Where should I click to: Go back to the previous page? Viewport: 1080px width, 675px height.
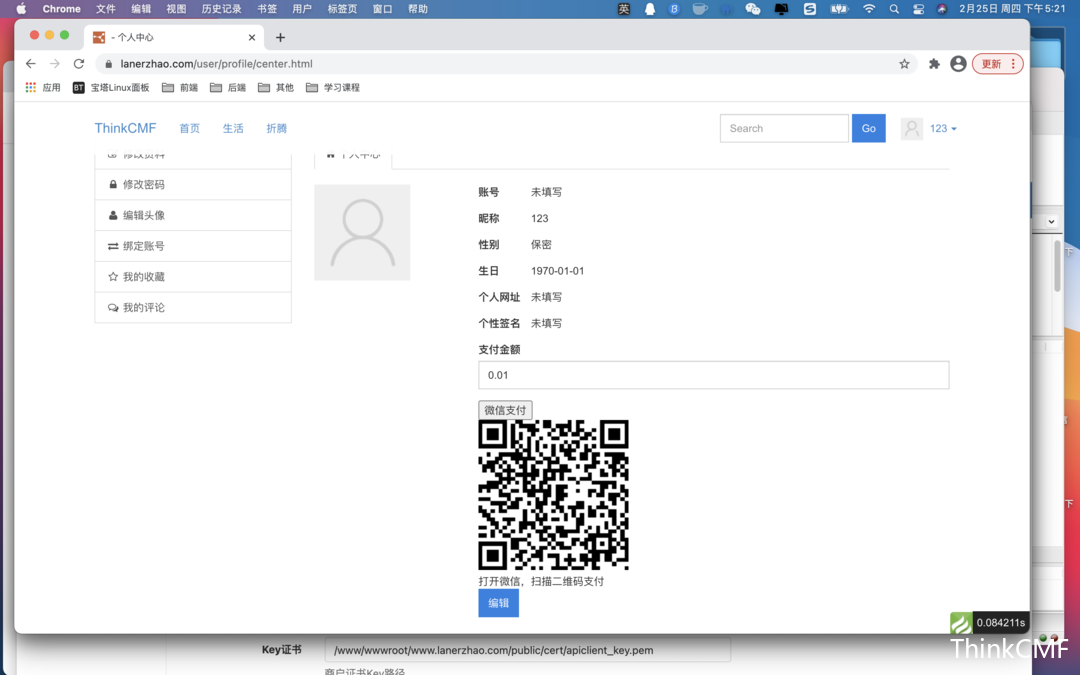(x=30, y=64)
